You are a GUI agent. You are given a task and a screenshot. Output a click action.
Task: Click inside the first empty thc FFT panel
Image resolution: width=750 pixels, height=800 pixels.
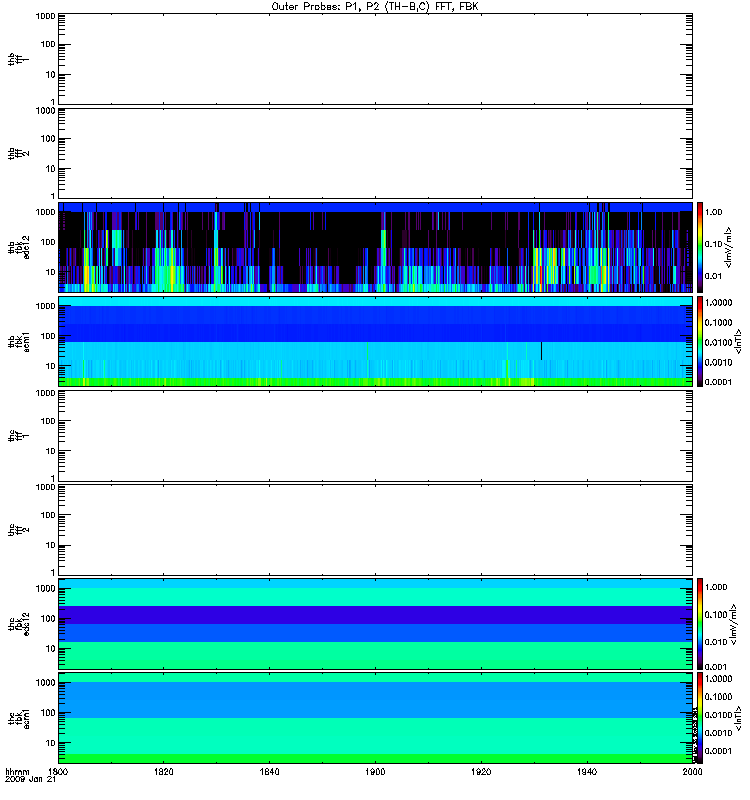coord(375,435)
